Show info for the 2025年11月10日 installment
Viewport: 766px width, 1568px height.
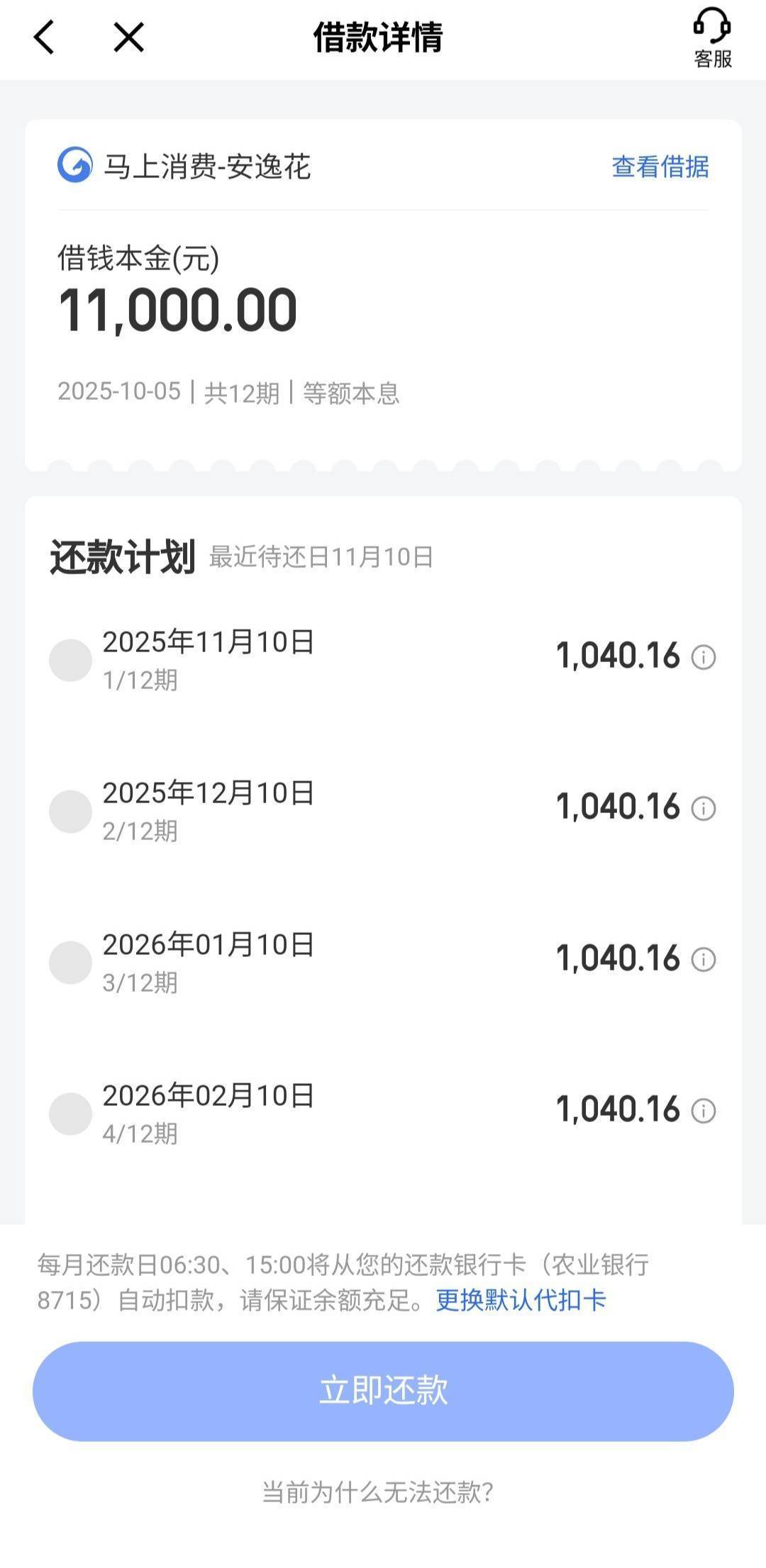(x=704, y=657)
